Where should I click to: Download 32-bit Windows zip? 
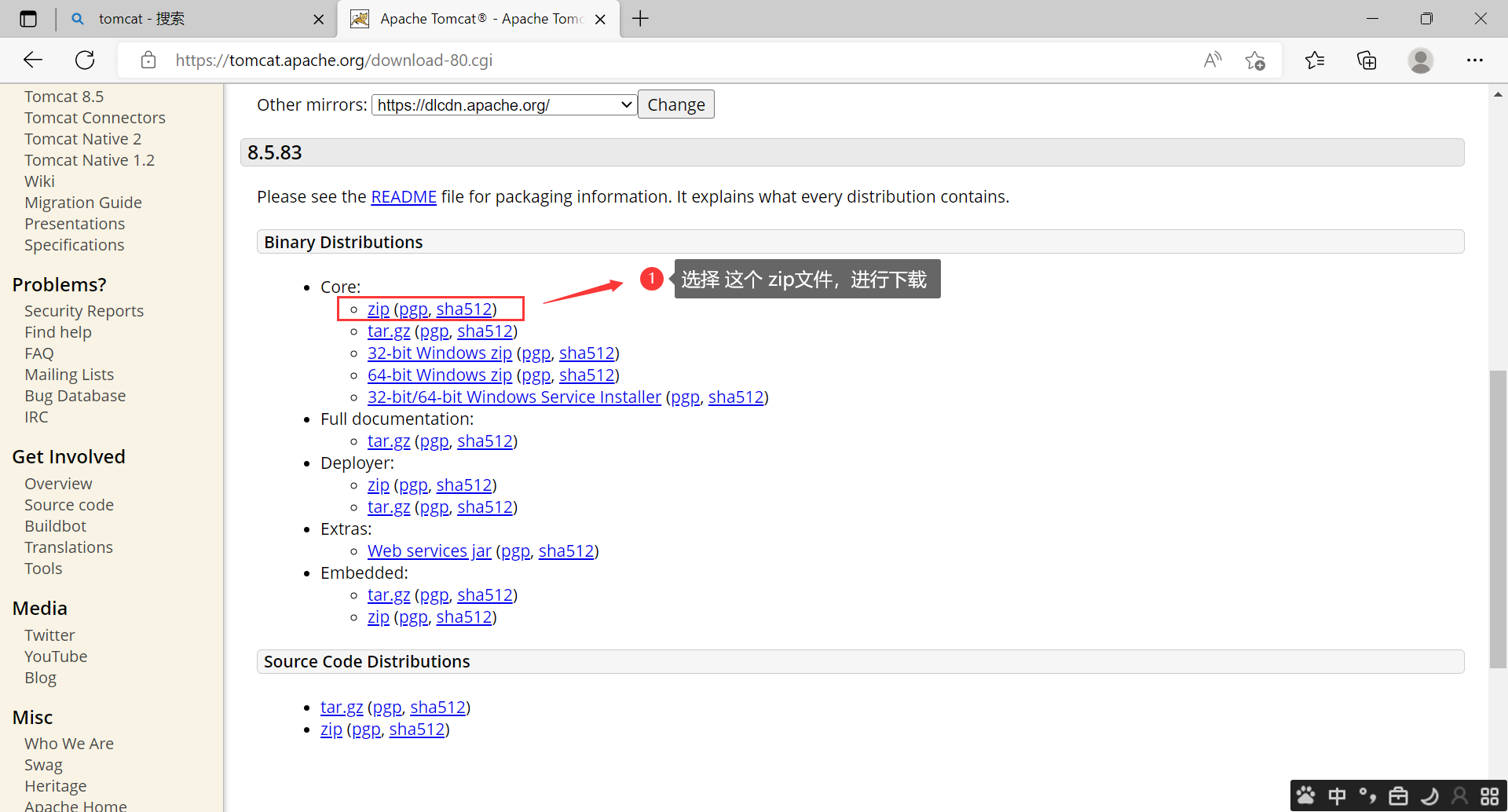(x=440, y=353)
